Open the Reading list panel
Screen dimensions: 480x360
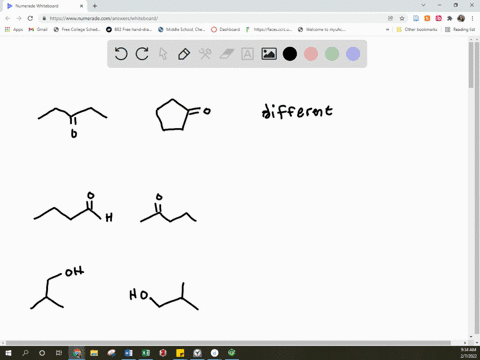click(x=460, y=29)
